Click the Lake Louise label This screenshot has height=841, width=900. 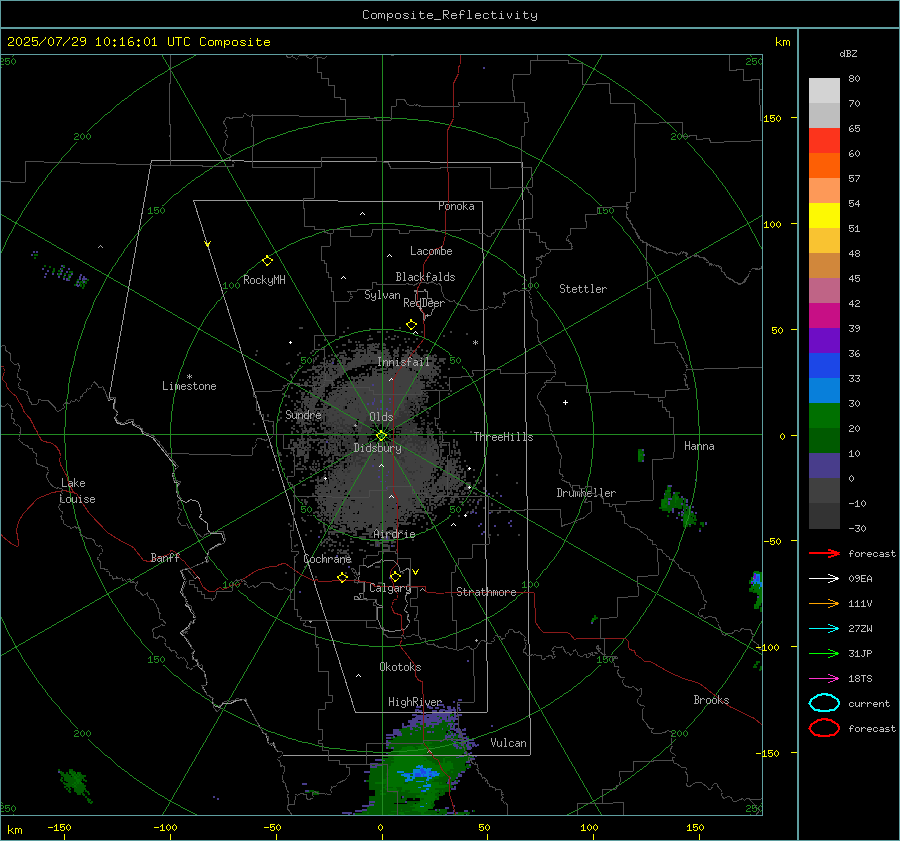(x=77, y=491)
